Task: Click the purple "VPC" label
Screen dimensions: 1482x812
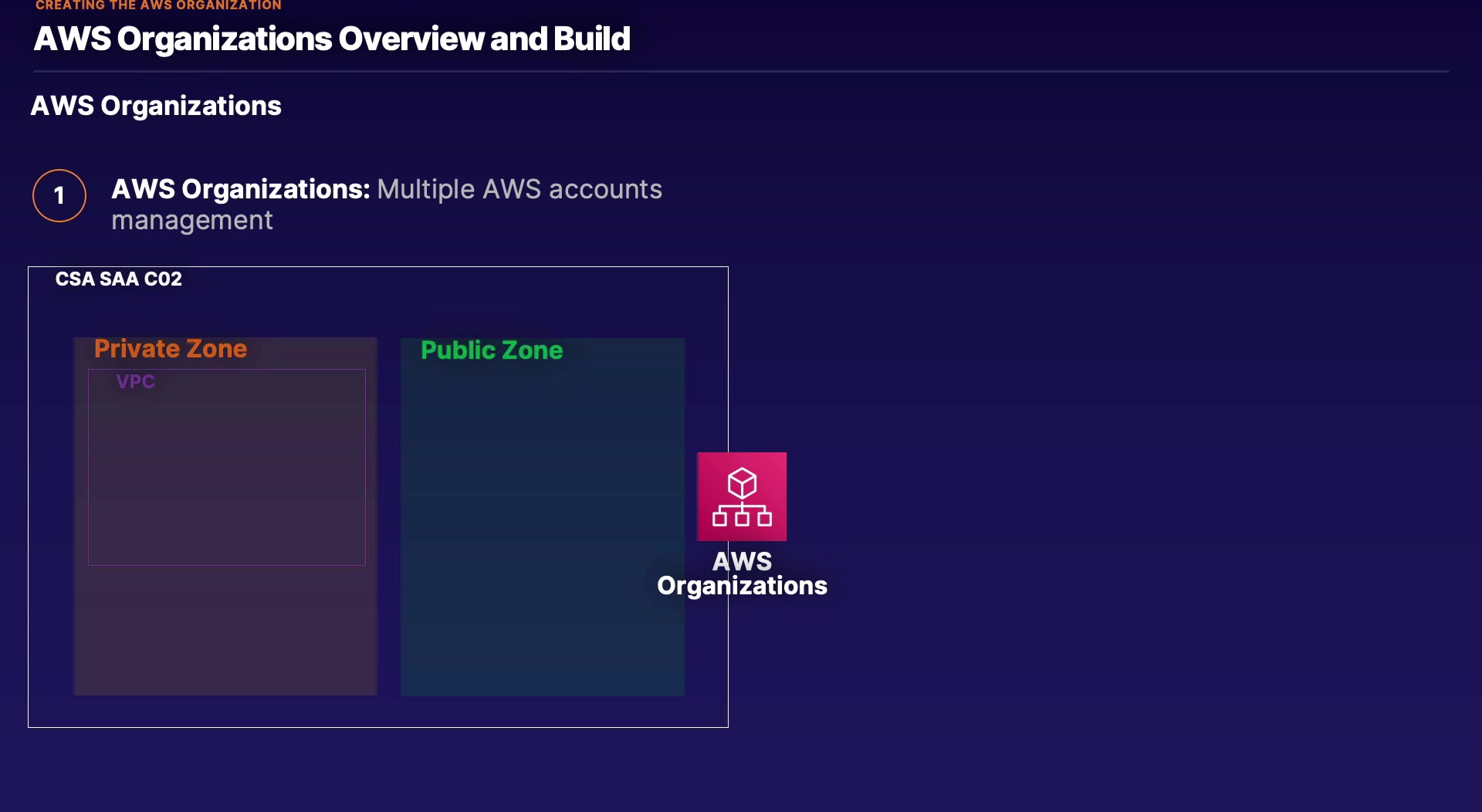Action: pos(135,381)
